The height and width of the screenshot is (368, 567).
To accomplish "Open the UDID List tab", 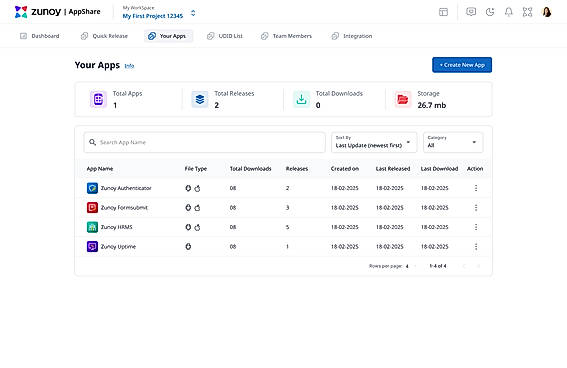I will tap(225, 36).
